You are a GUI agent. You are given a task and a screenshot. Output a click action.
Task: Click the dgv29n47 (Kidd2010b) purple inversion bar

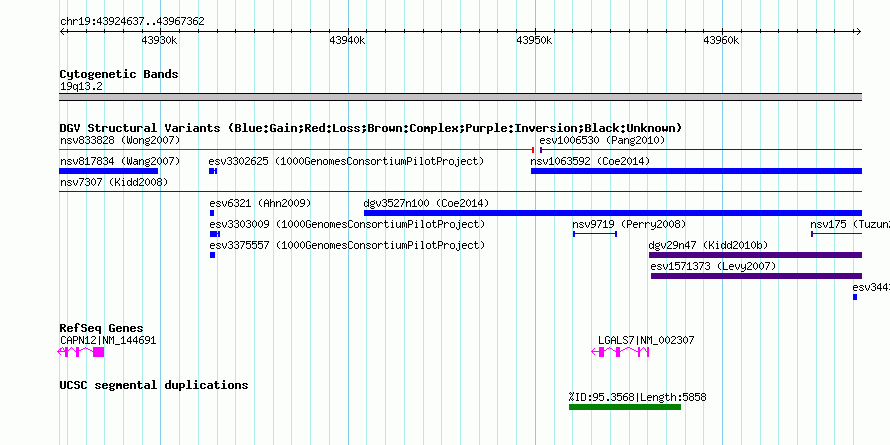click(755, 255)
